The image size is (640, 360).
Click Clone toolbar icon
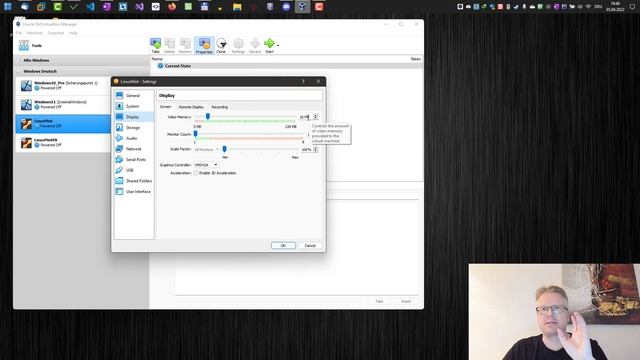[221, 45]
